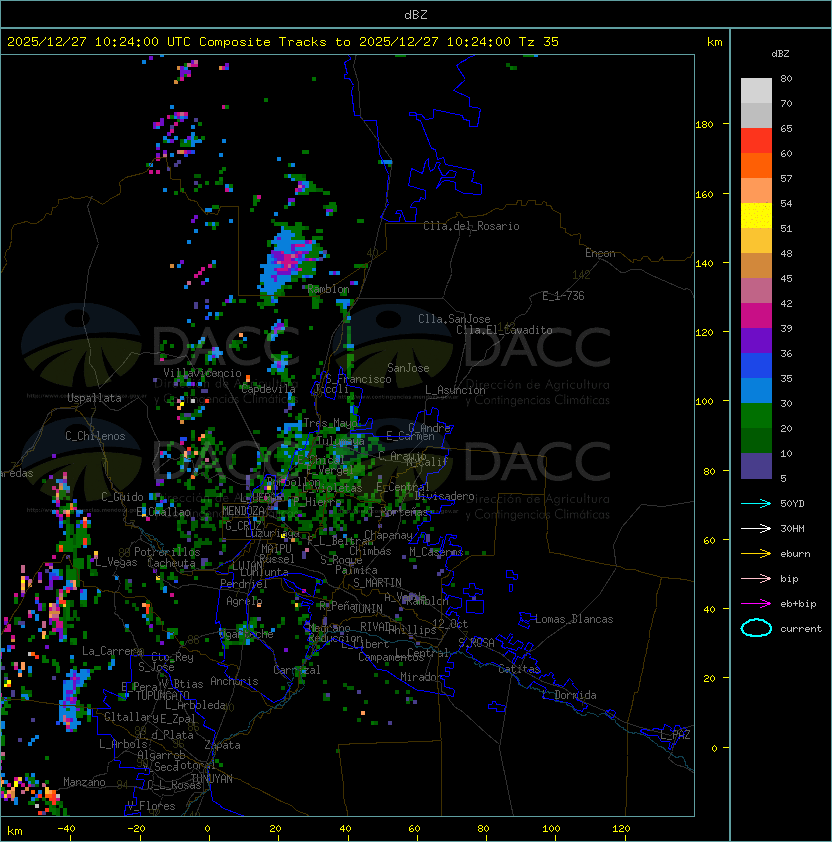Click the C_Chilenos label
Image resolution: width=832 pixels, height=842 pixels.
click(95, 436)
